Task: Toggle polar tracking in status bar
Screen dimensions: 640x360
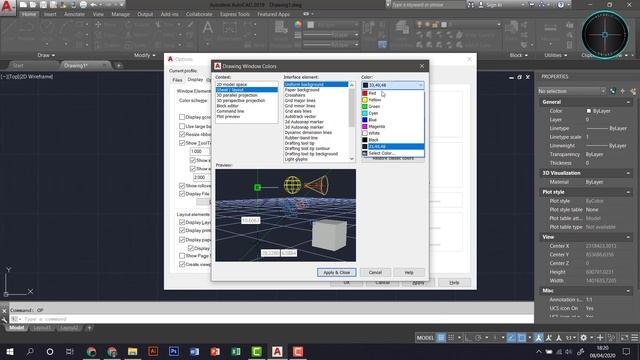Action: (478, 338)
